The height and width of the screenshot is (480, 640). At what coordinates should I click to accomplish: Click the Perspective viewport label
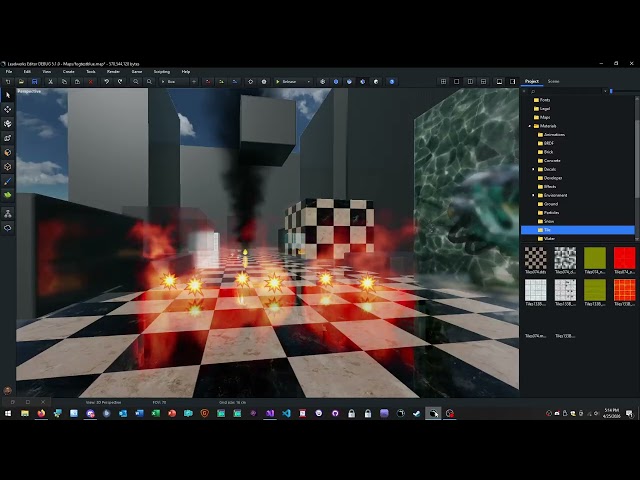coord(29,91)
